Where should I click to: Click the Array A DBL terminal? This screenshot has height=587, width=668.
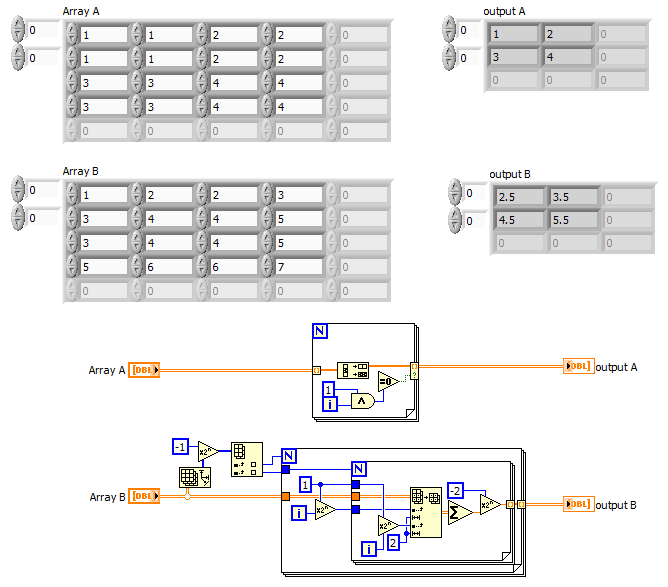[144, 370]
